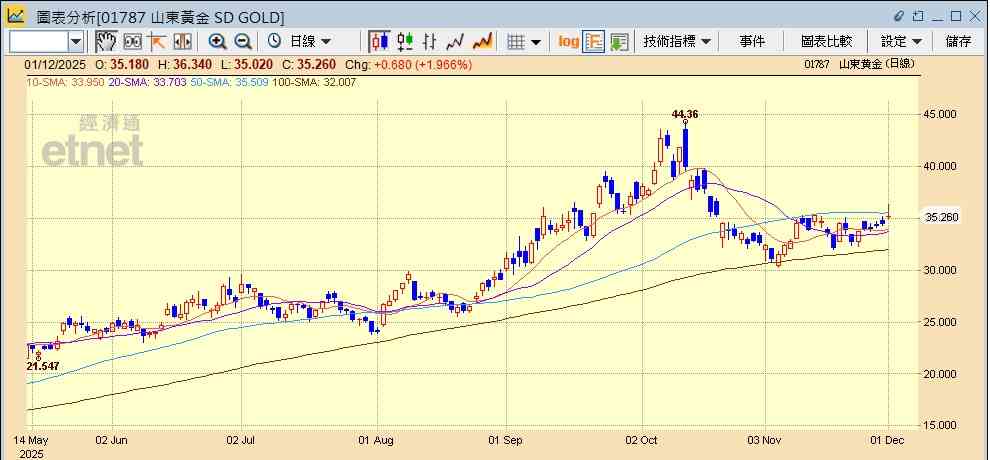Viewport: 990px width, 460px height.
Task: Click the zoom in magnifier
Action: (217, 41)
